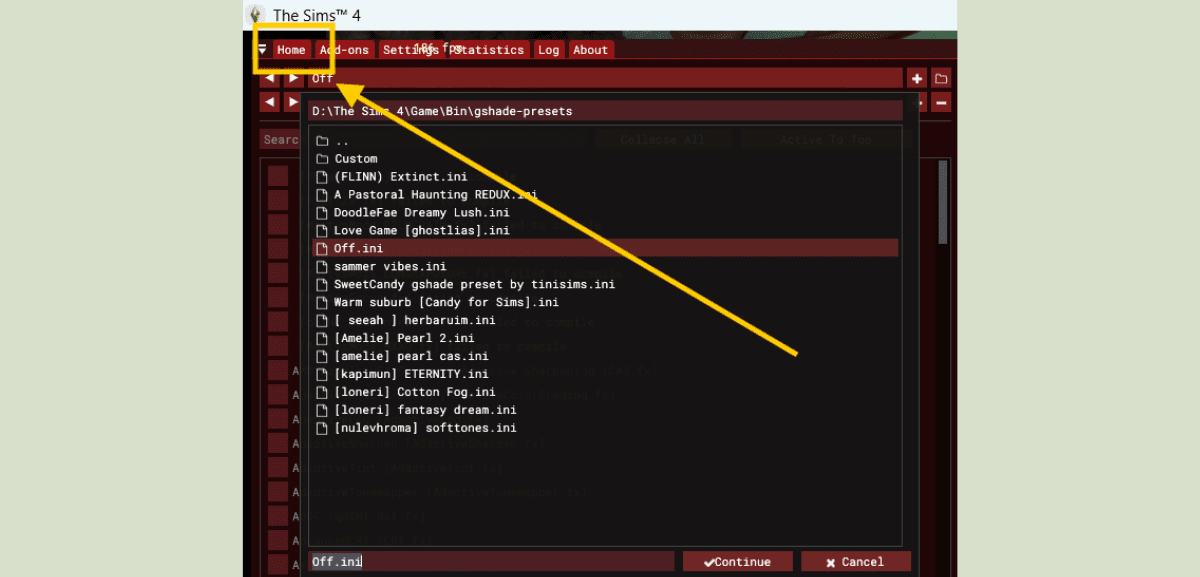Click The Sims 4 title bar icon
The height and width of the screenshot is (577, 1200).
point(256,15)
